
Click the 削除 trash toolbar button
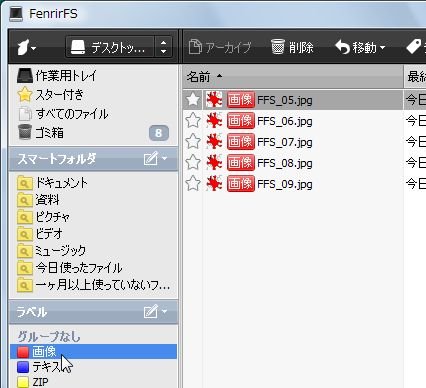tap(292, 47)
